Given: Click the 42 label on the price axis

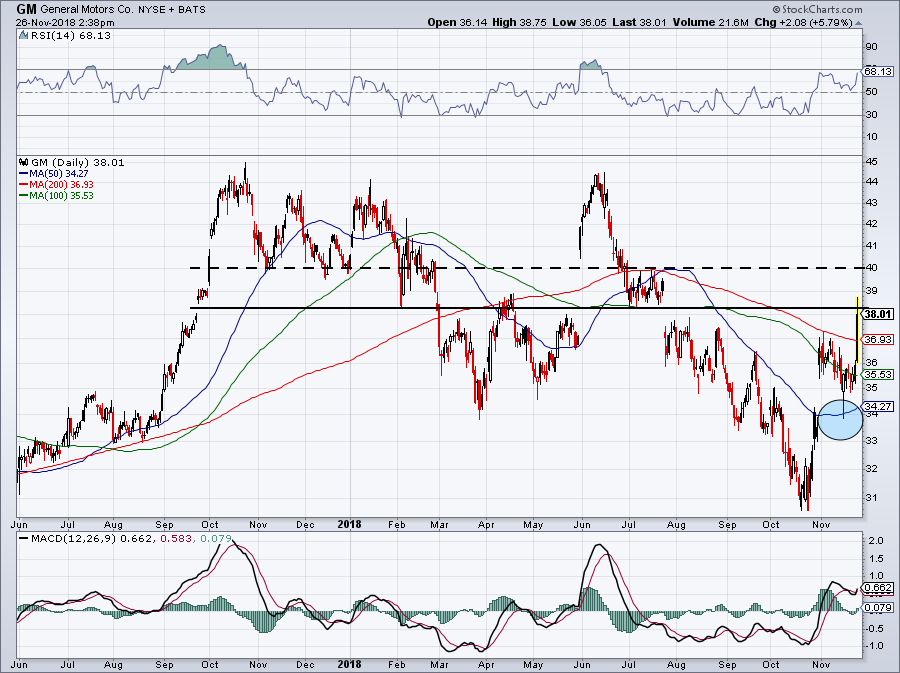Looking at the screenshot, I should [871, 224].
